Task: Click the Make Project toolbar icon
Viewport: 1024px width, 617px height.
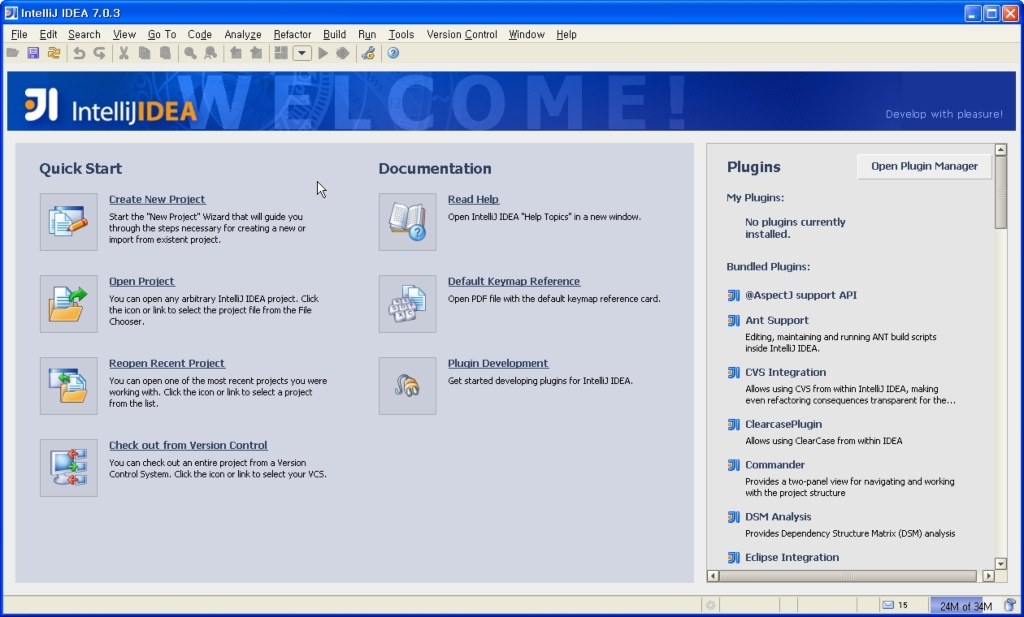Action: pos(281,53)
